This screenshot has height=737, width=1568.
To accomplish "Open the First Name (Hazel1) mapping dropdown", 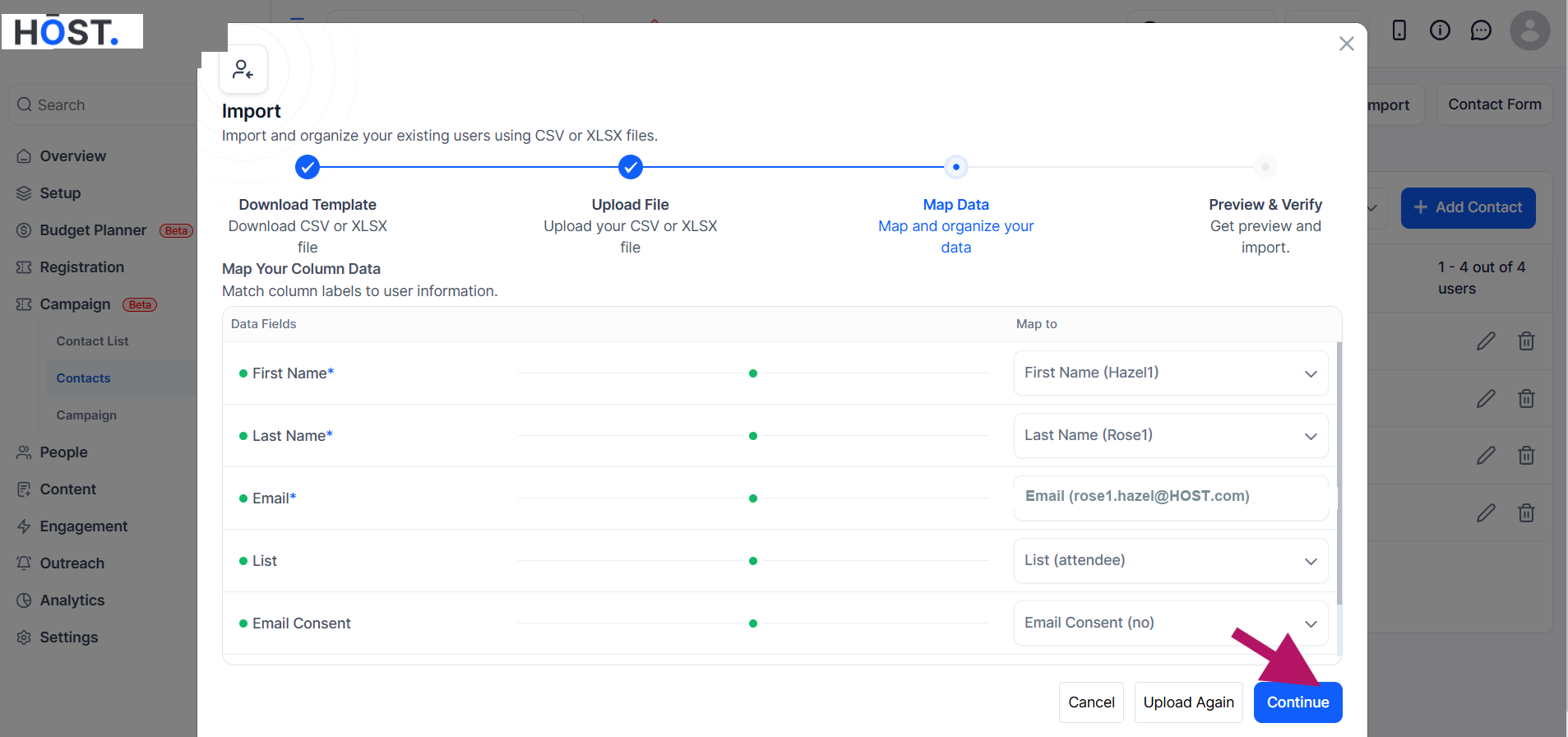I will point(1171,373).
